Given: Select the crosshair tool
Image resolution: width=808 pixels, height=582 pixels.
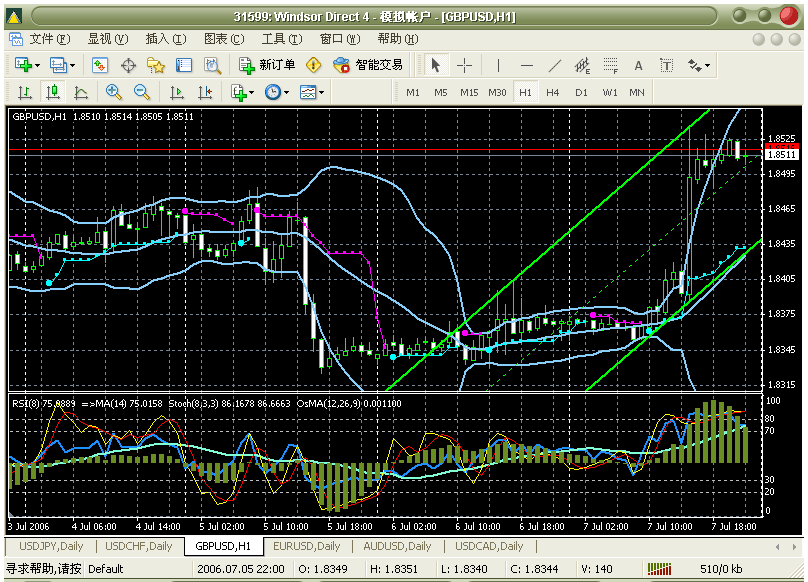Looking at the screenshot, I should 465,65.
